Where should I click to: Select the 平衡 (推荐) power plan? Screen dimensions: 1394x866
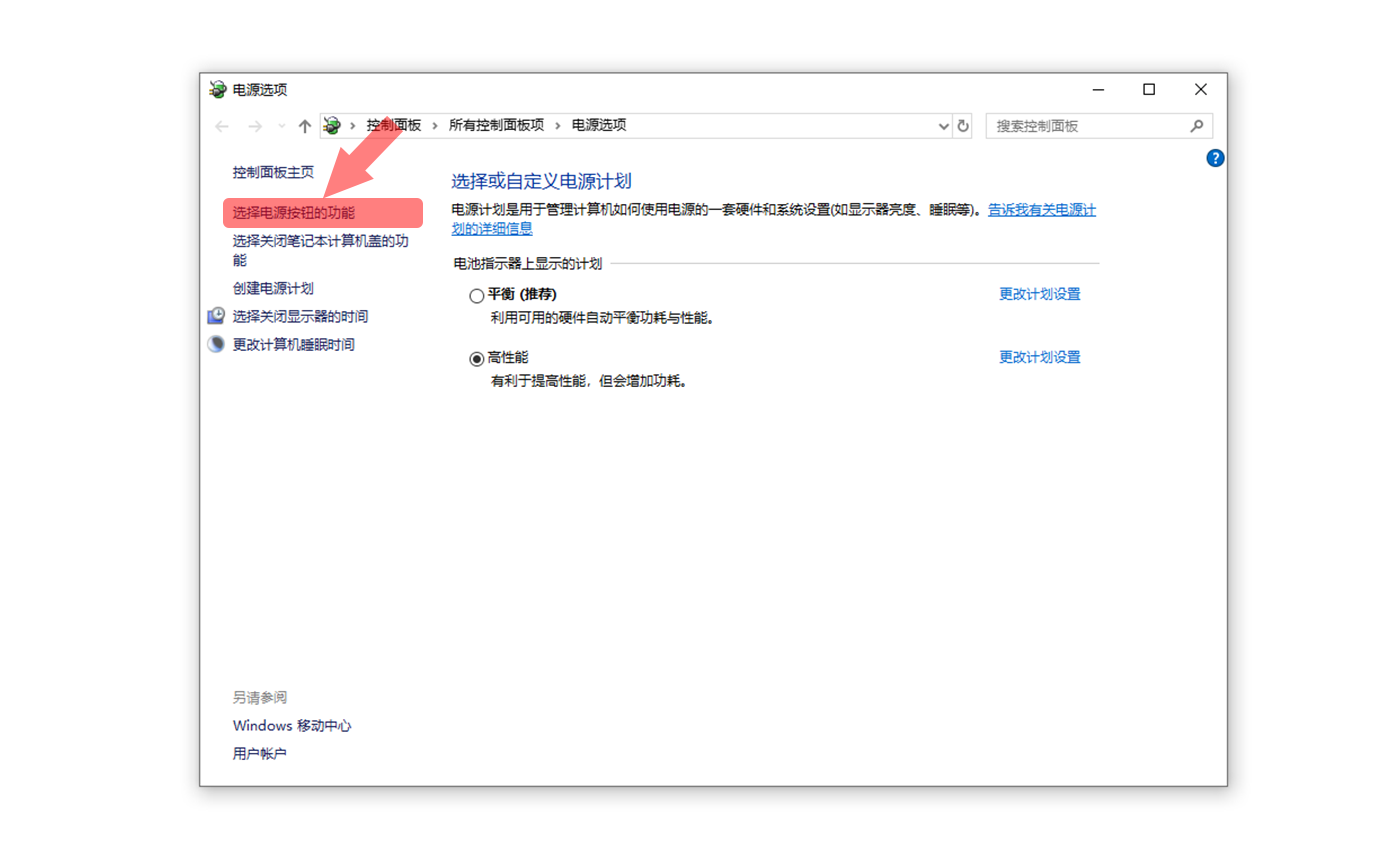(x=477, y=295)
